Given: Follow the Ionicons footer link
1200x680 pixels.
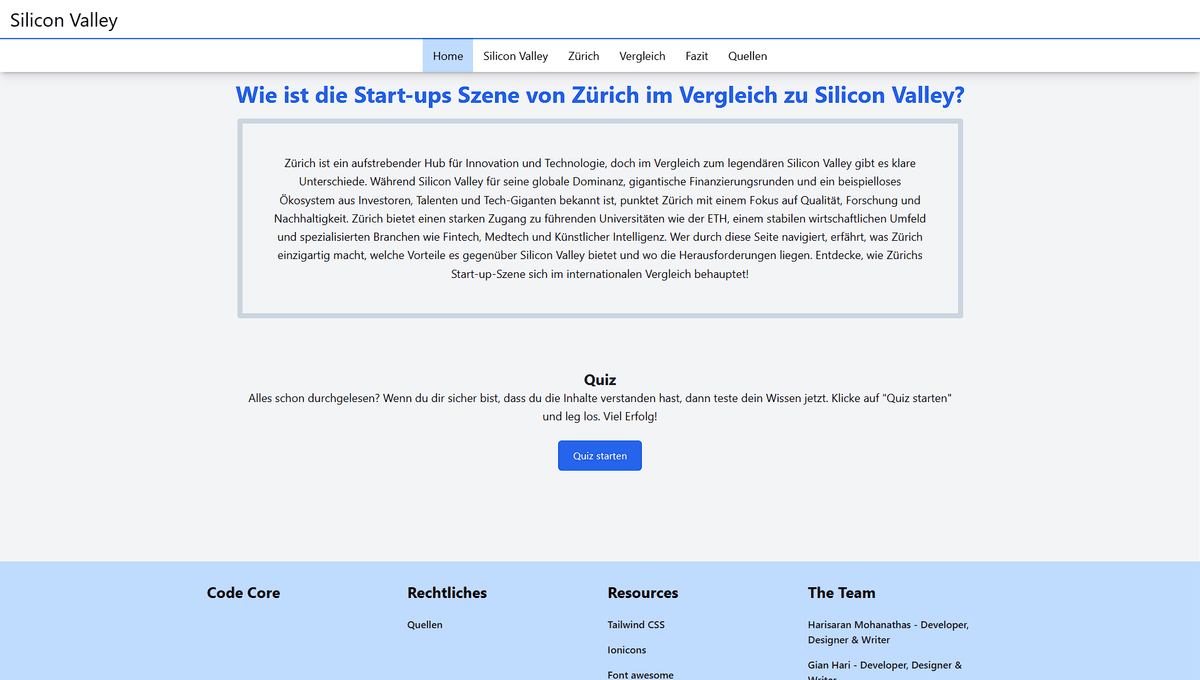Looking at the screenshot, I should pos(628,650).
